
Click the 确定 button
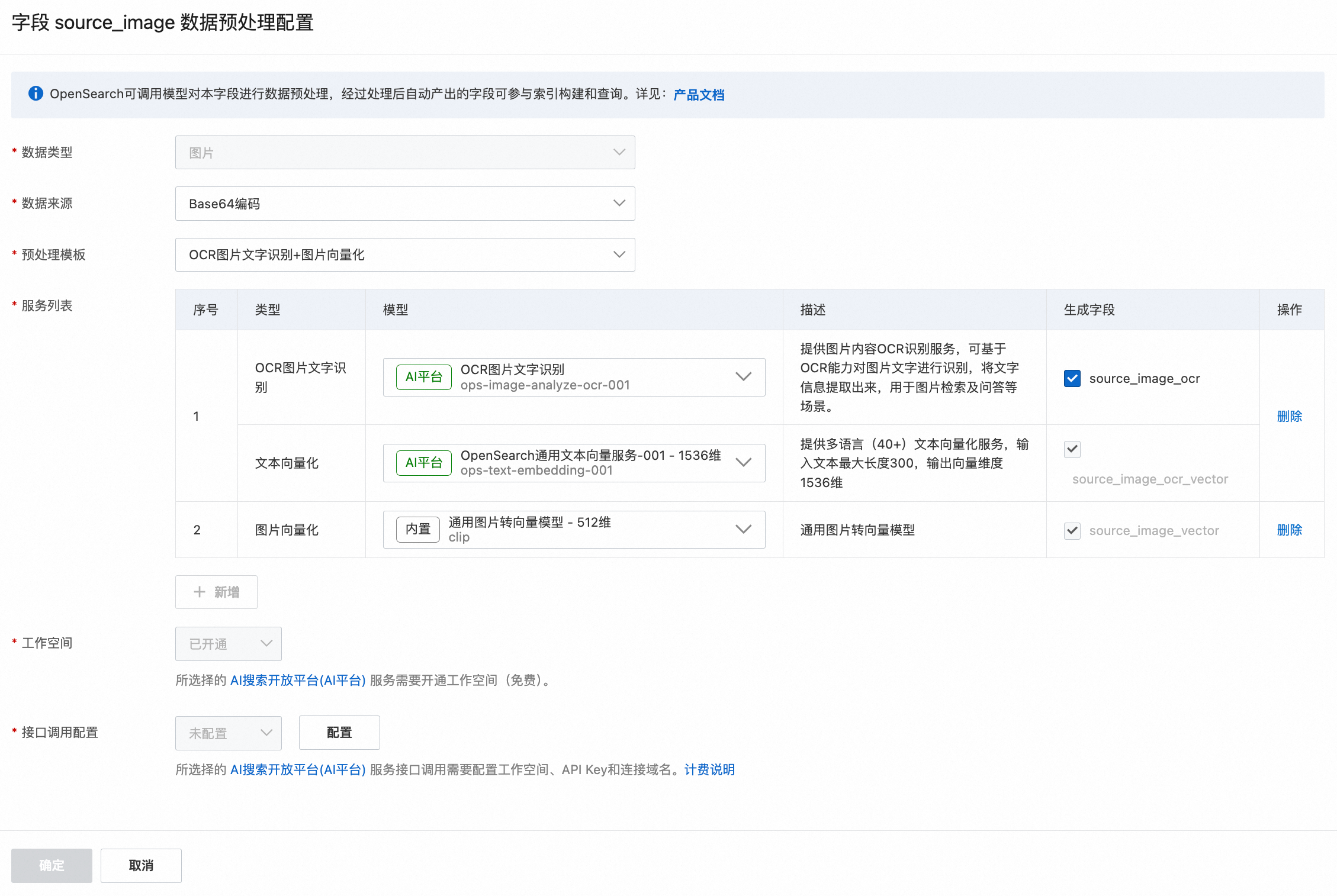pos(52,865)
